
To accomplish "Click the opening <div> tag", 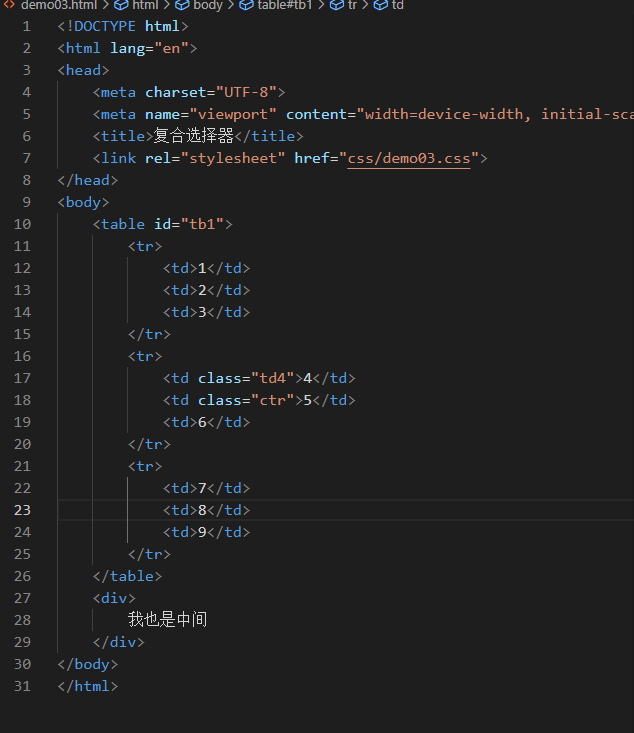I will [114, 597].
